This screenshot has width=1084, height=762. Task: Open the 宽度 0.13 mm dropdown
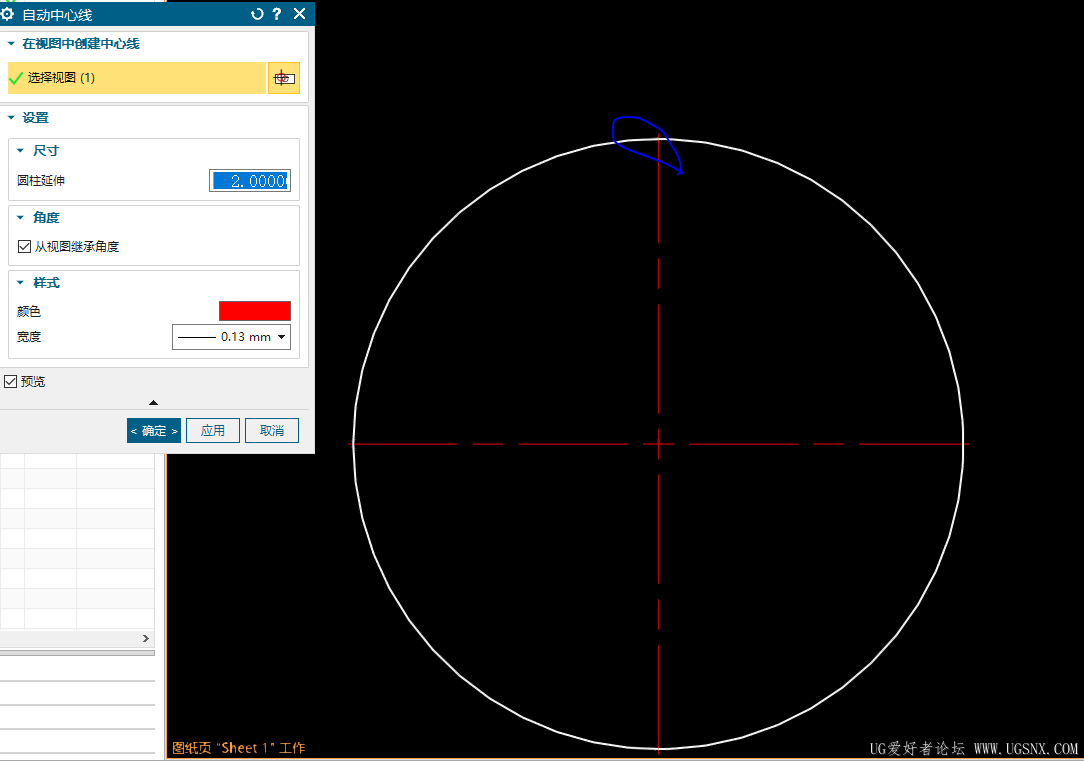pos(231,337)
